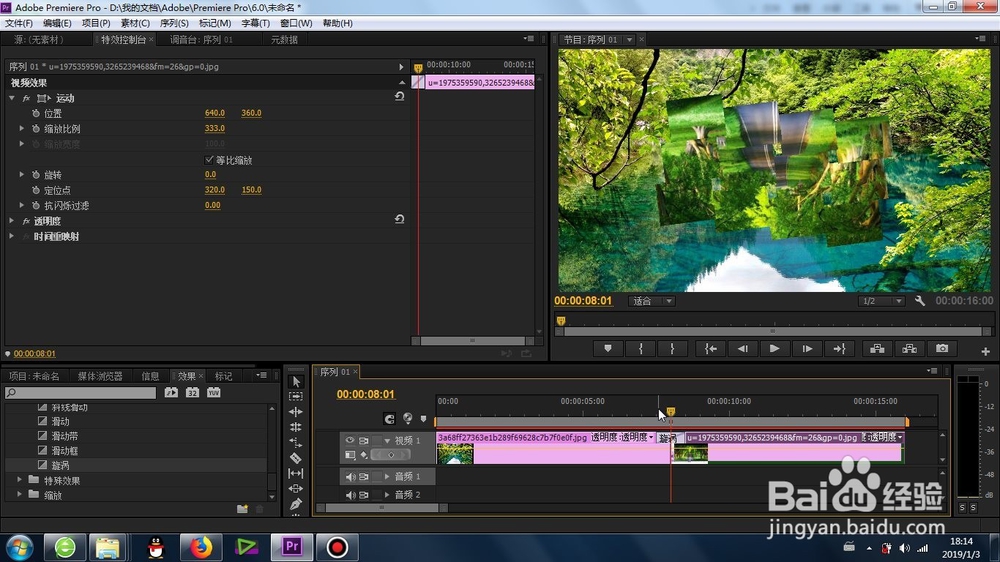The image size is (1000, 562).
Task: Open the File menu
Action: tap(18, 23)
